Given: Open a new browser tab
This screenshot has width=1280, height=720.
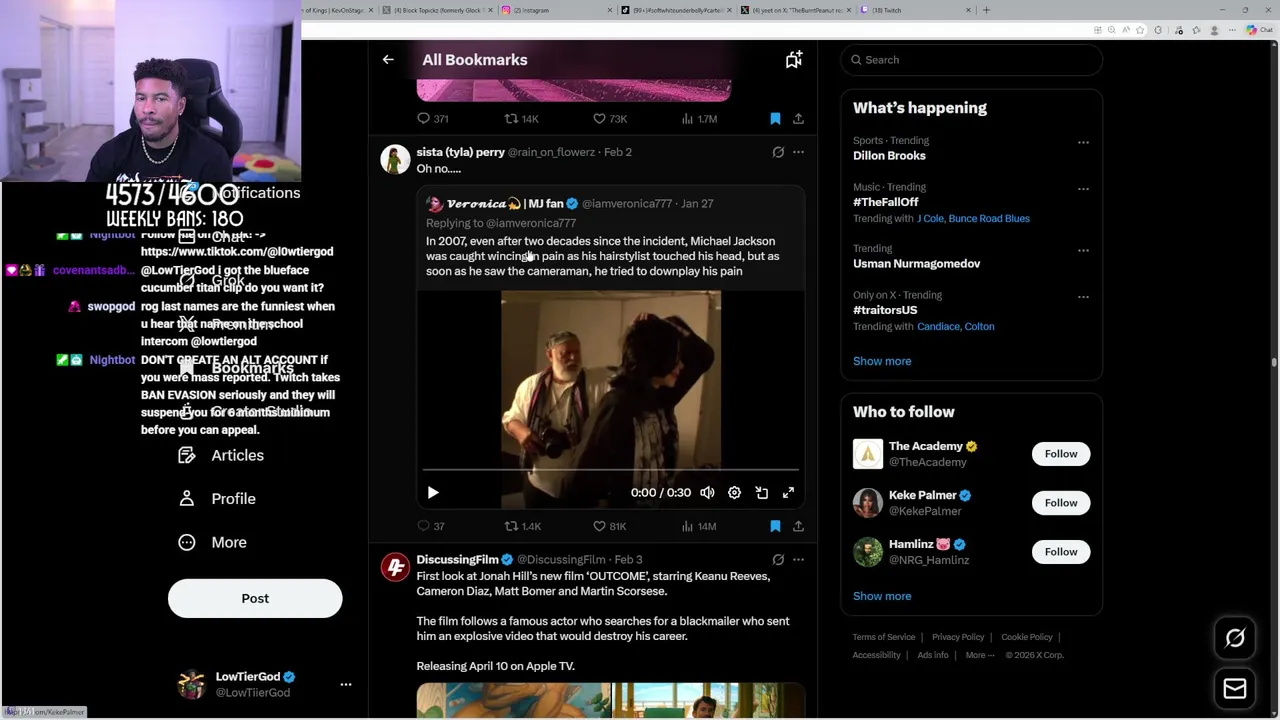Looking at the screenshot, I should [x=986, y=10].
